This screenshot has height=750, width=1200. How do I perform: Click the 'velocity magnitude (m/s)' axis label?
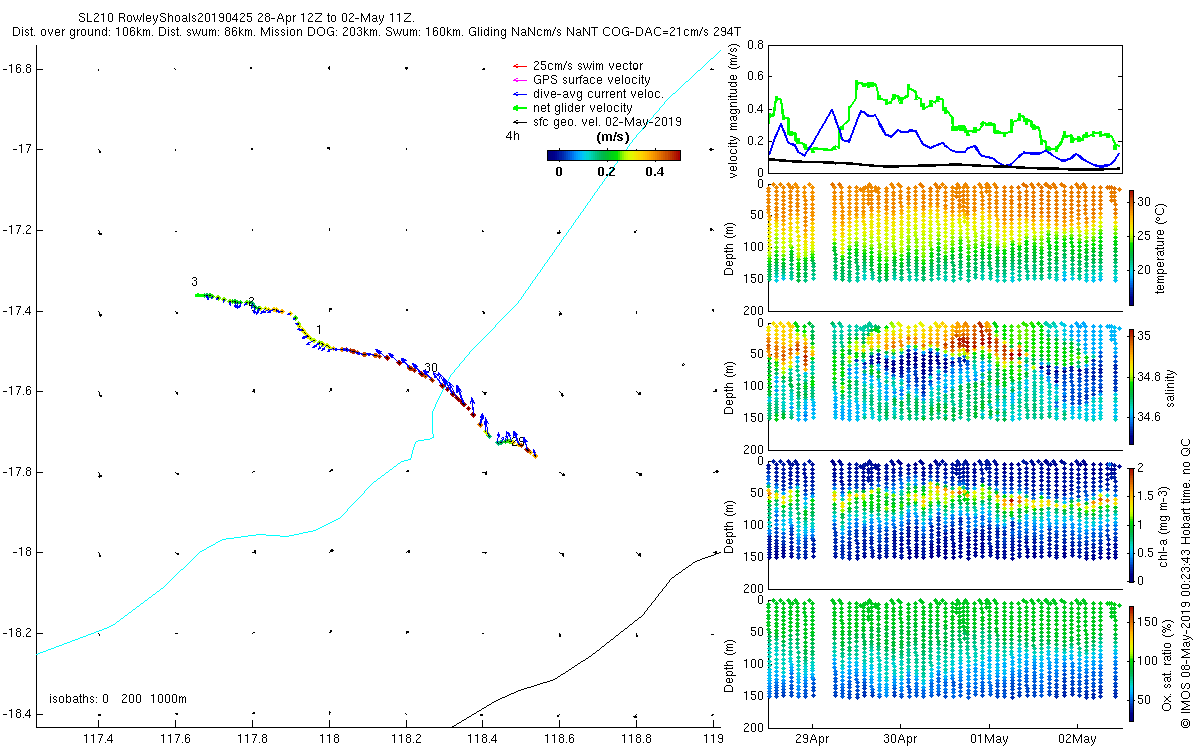733,110
